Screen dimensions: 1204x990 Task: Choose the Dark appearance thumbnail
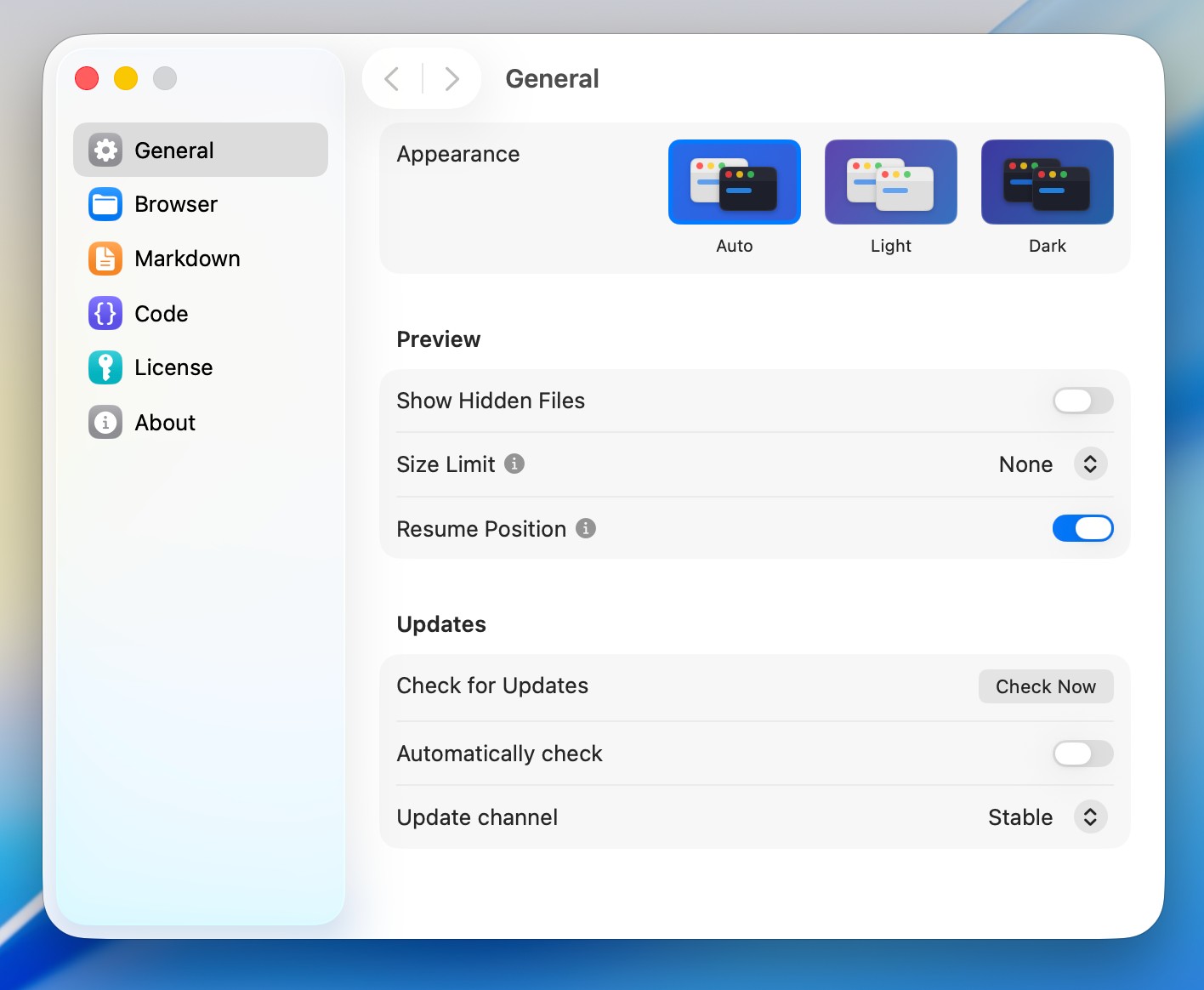(x=1047, y=182)
